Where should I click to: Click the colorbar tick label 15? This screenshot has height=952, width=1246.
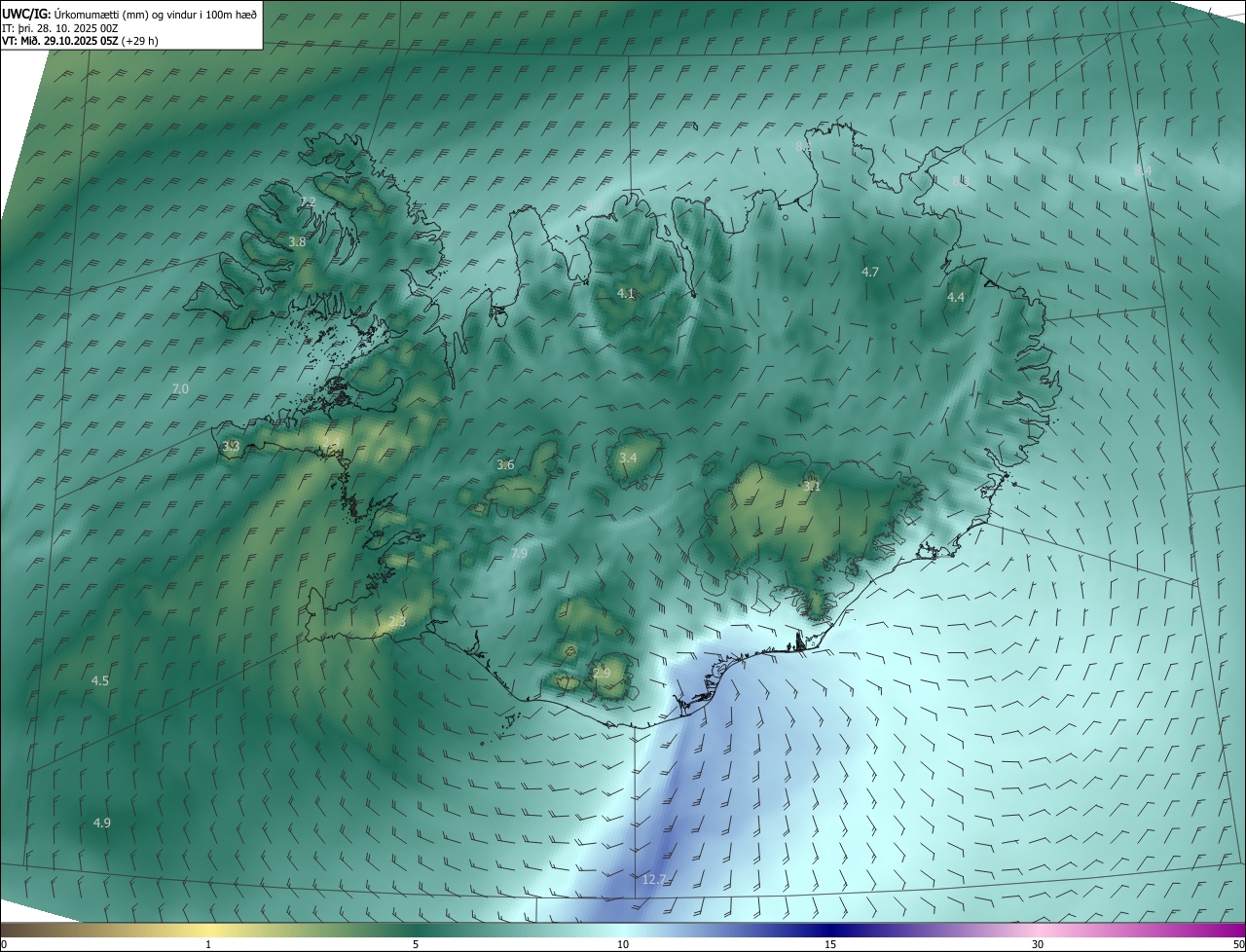click(830, 944)
